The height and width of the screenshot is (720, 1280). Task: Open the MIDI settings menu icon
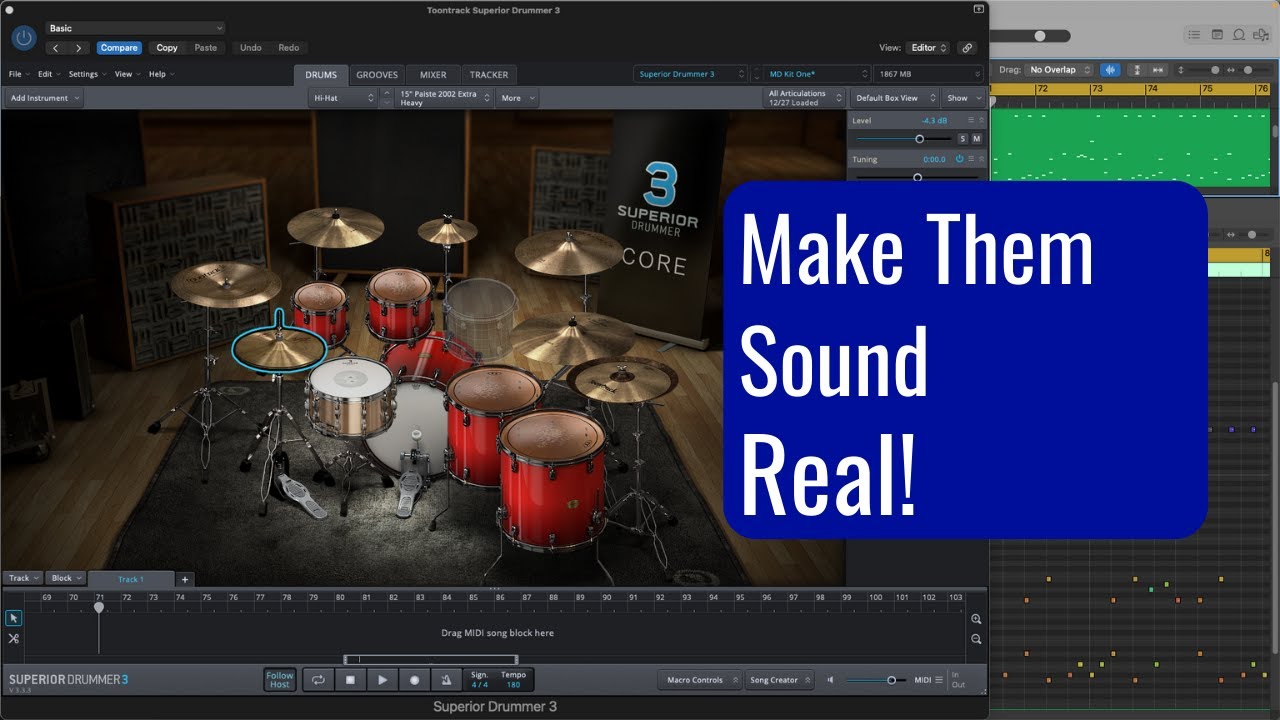click(938, 680)
